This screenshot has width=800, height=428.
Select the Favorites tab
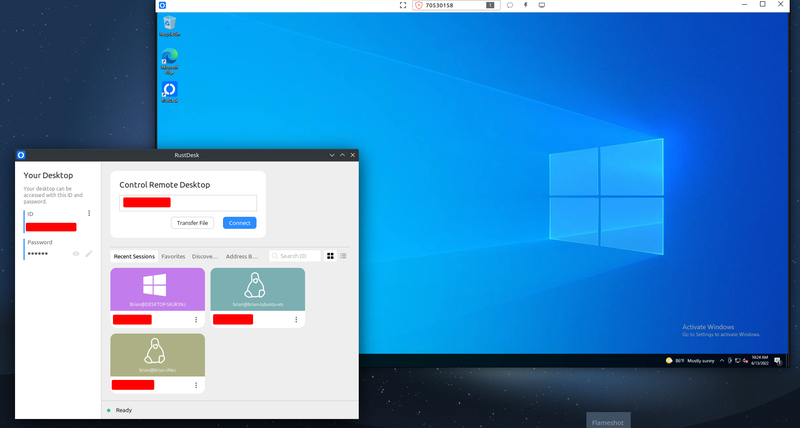tap(173, 257)
